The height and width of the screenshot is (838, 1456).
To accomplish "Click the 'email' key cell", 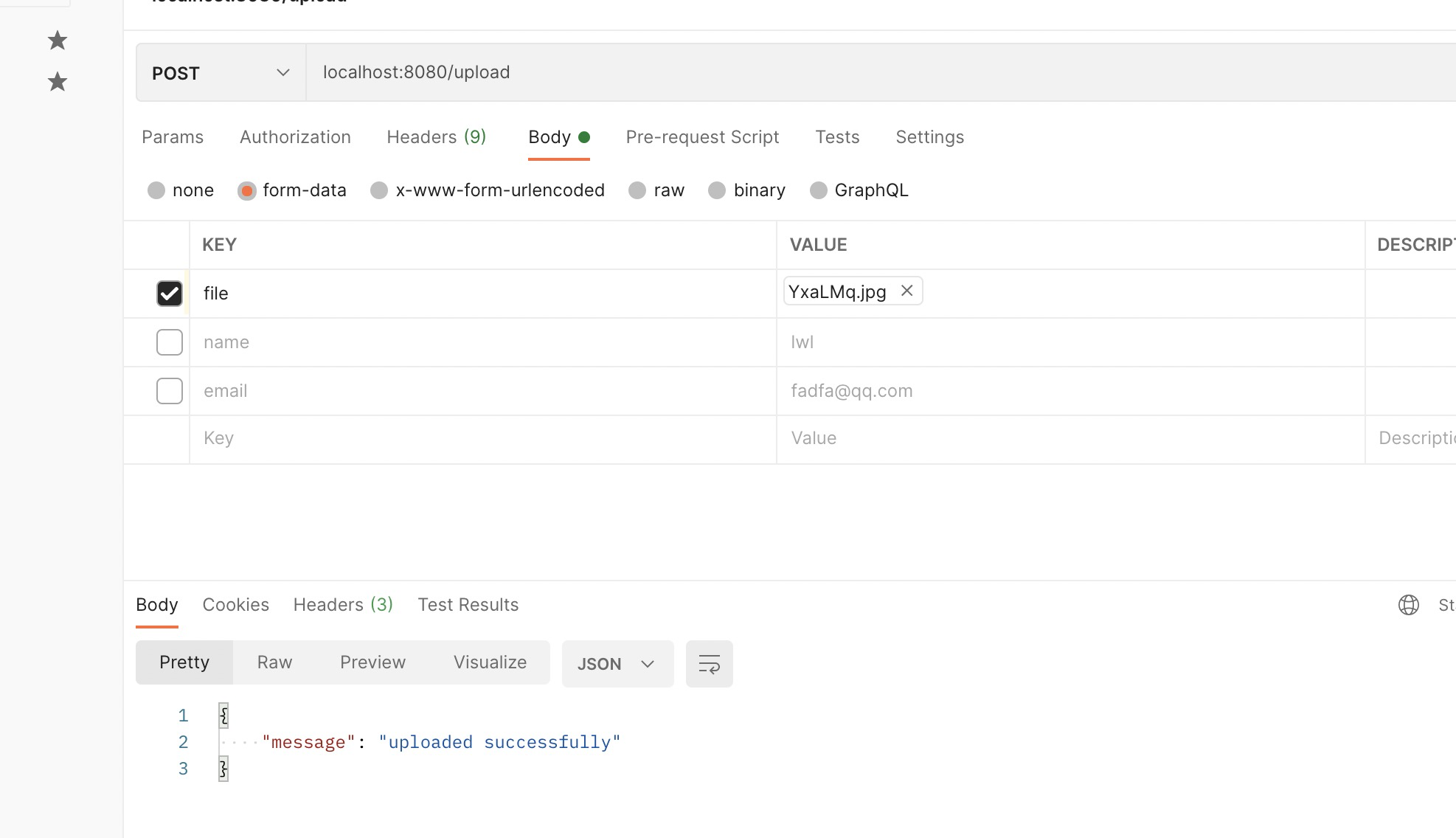I will click(483, 391).
